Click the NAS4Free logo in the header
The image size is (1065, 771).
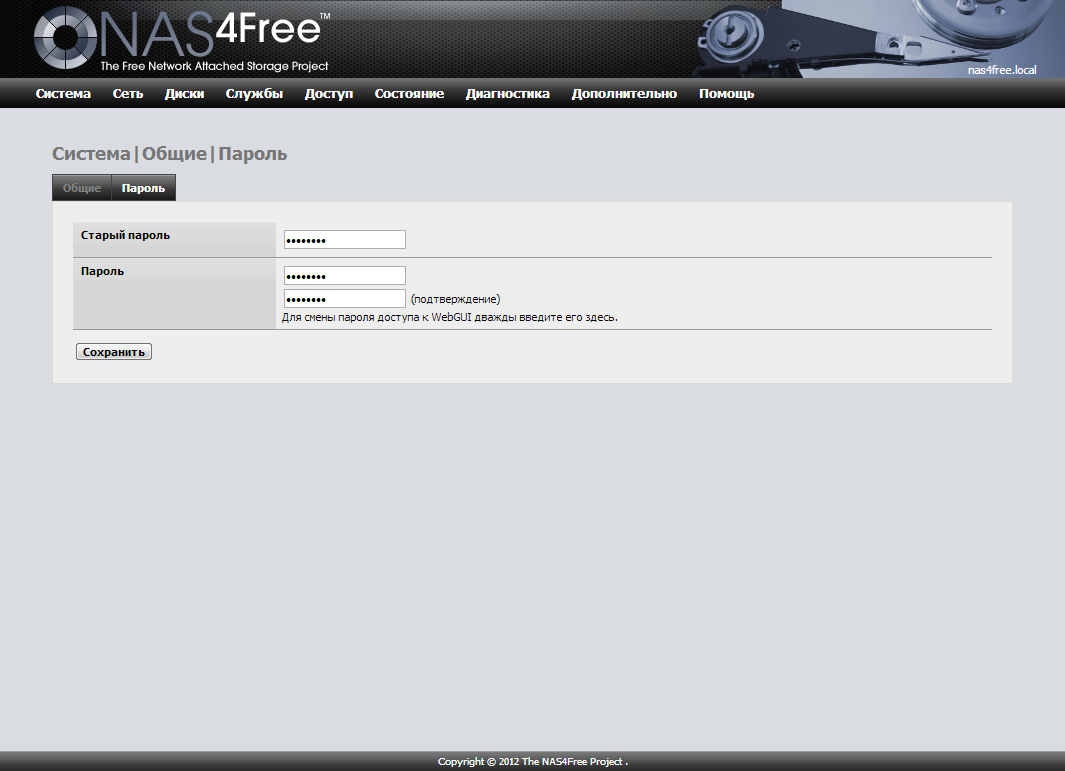coord(182,37)
